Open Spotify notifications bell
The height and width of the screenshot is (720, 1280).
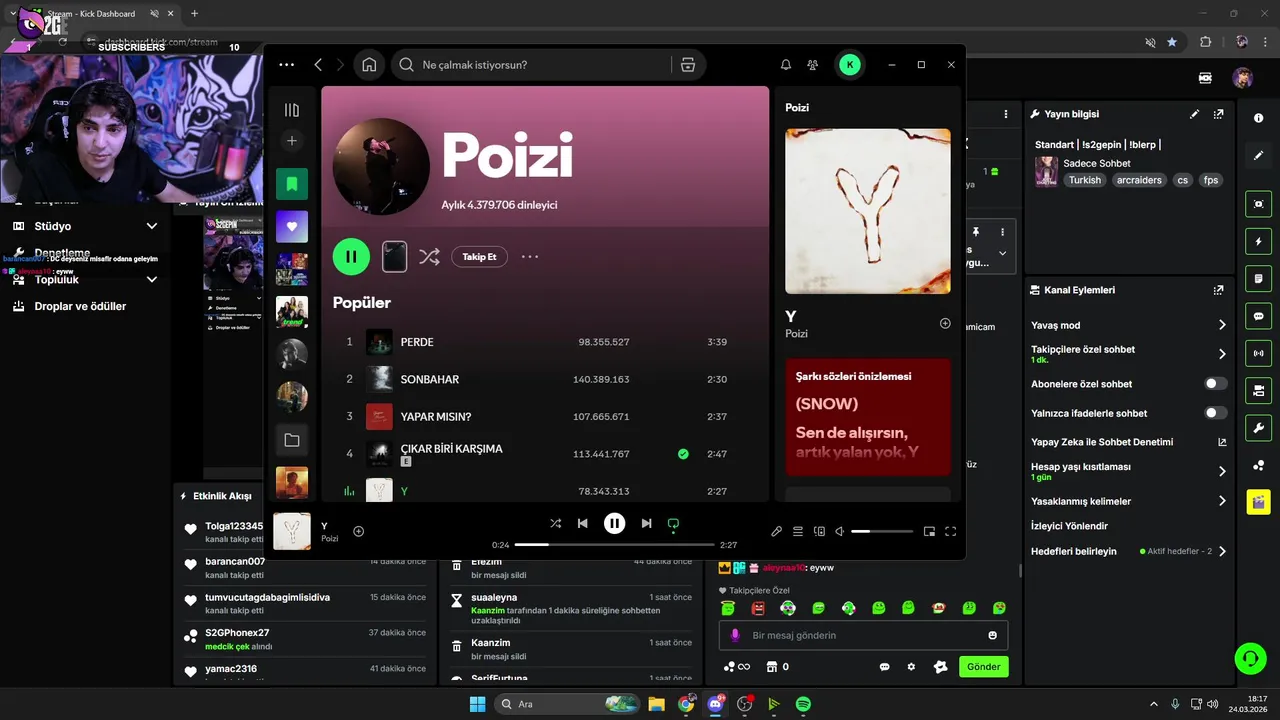786,65
